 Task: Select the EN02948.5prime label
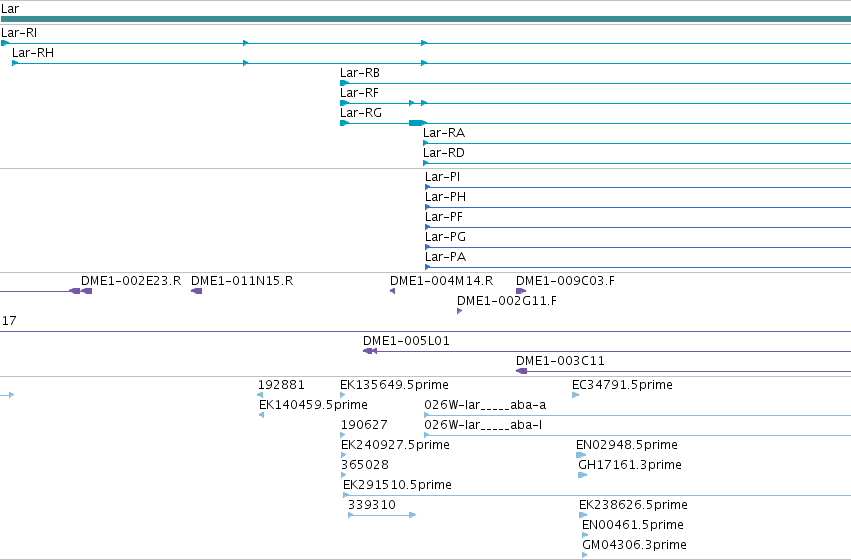pyautogui.click(x=627, y=446)
